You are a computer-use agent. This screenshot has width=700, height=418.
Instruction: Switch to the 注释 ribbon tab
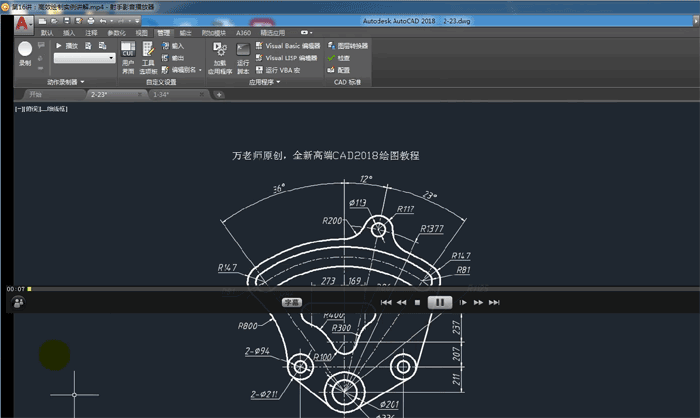pyautogui.click(x=91, y=33)
